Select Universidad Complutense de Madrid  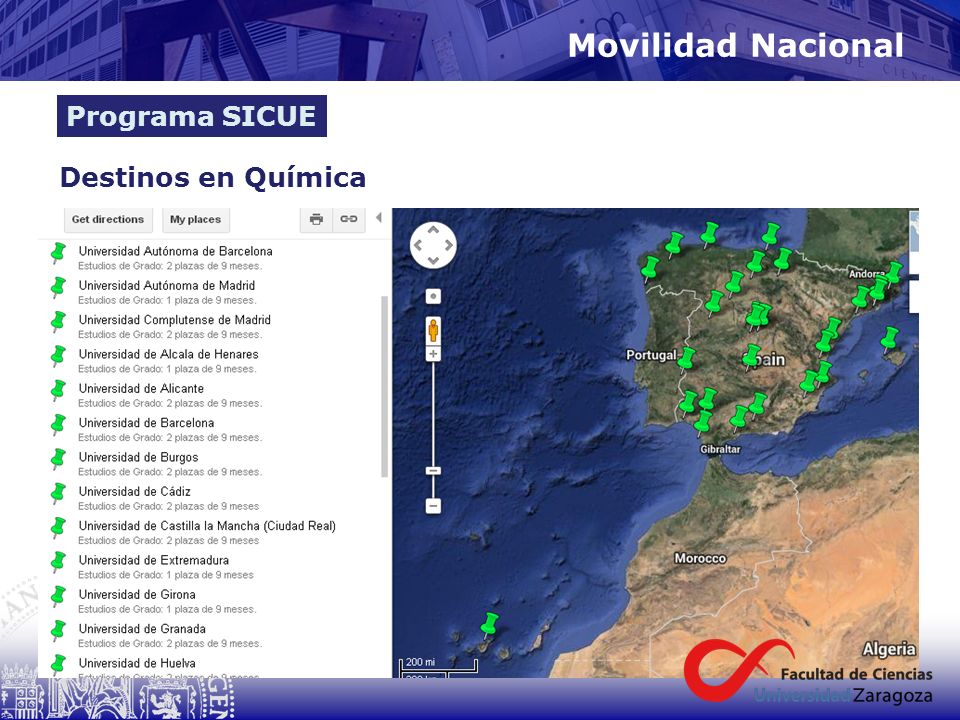(174, 320)
